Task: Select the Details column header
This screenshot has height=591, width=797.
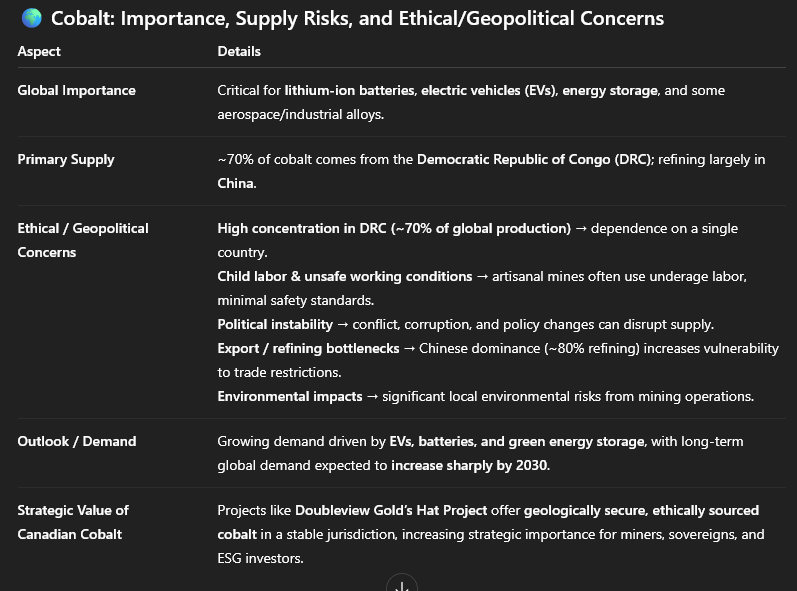Action: (239, 51)
